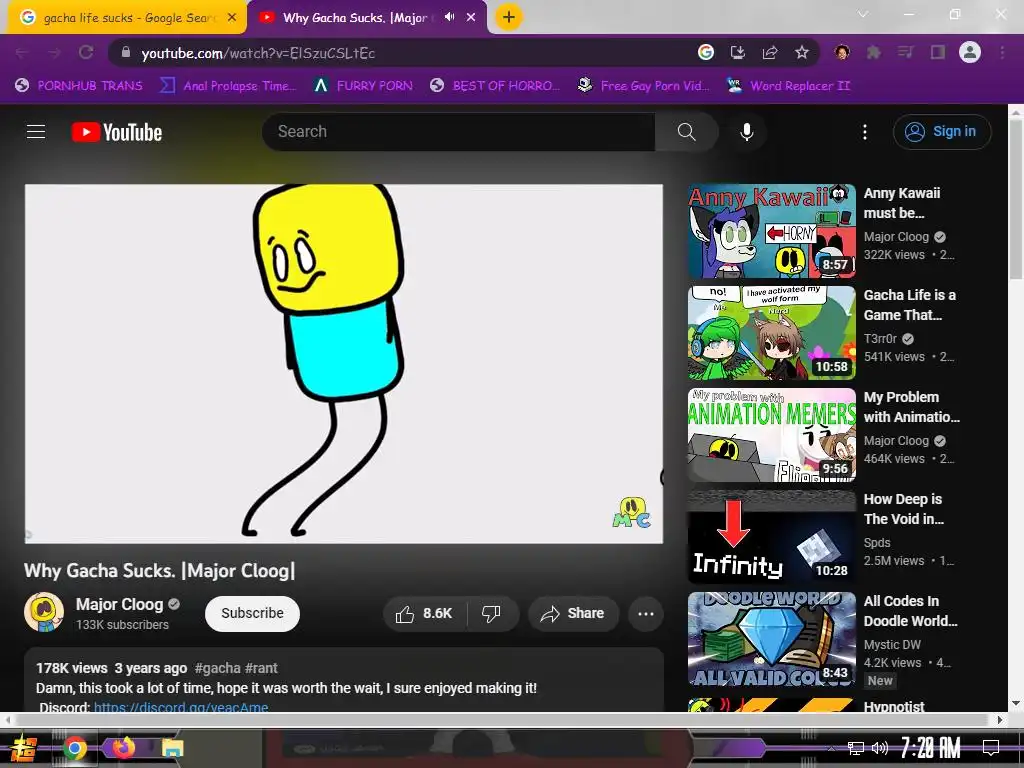Open the media controls icon in the toolbar

[906, 53]
